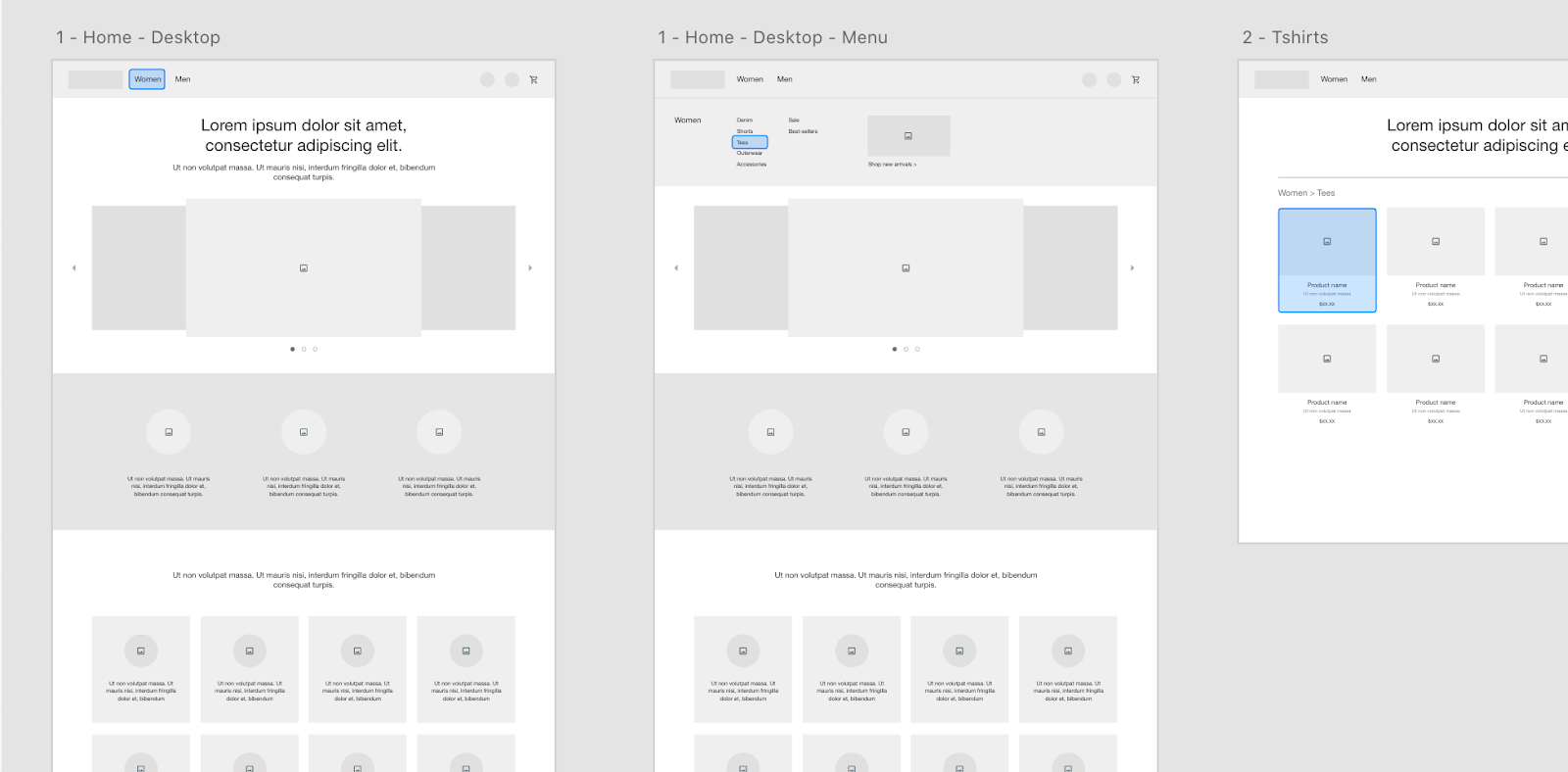
Task: Click carousel left arrow in Home - Desktop artboard
Action: pos(74,267)
